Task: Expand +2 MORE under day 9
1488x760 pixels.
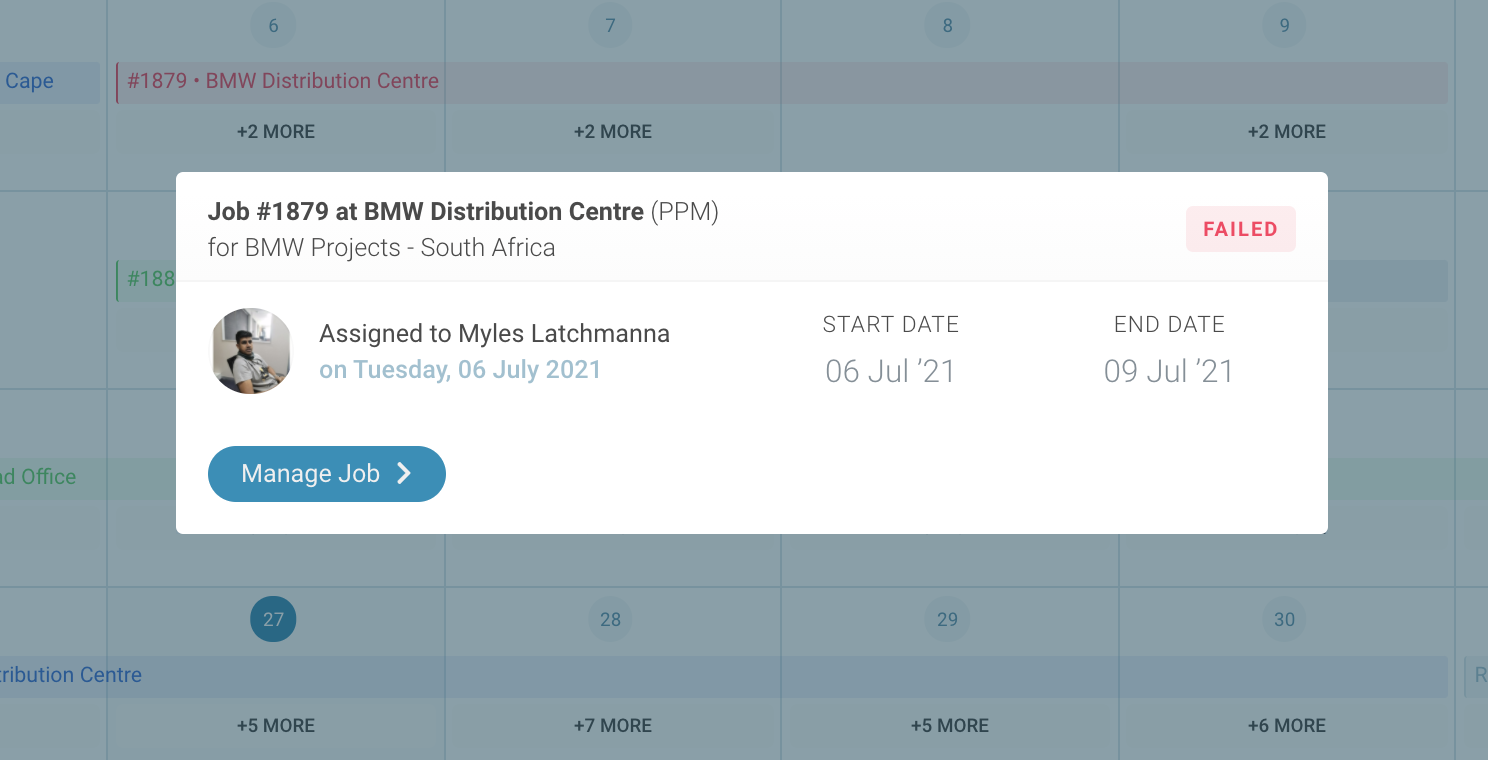Action: tap(1287, 132)
